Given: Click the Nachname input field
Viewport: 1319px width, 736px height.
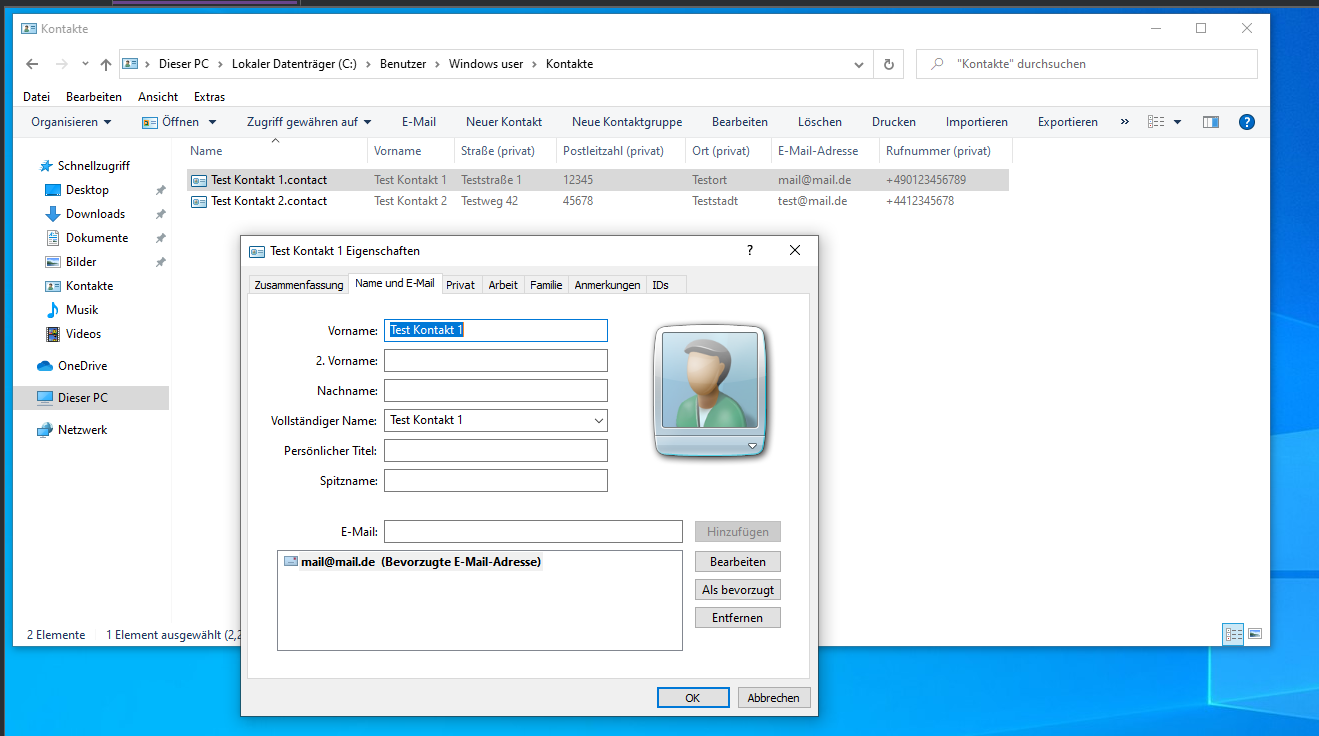Looking at the screenshot, I should [x=496, y=390].
